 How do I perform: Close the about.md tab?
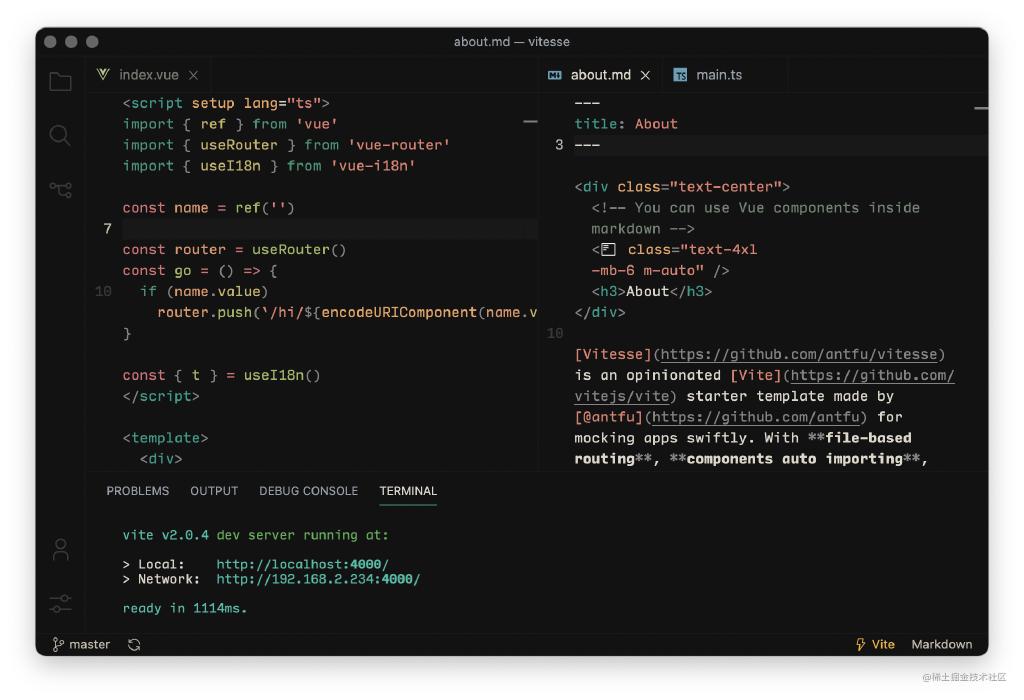tap(645, 75)
